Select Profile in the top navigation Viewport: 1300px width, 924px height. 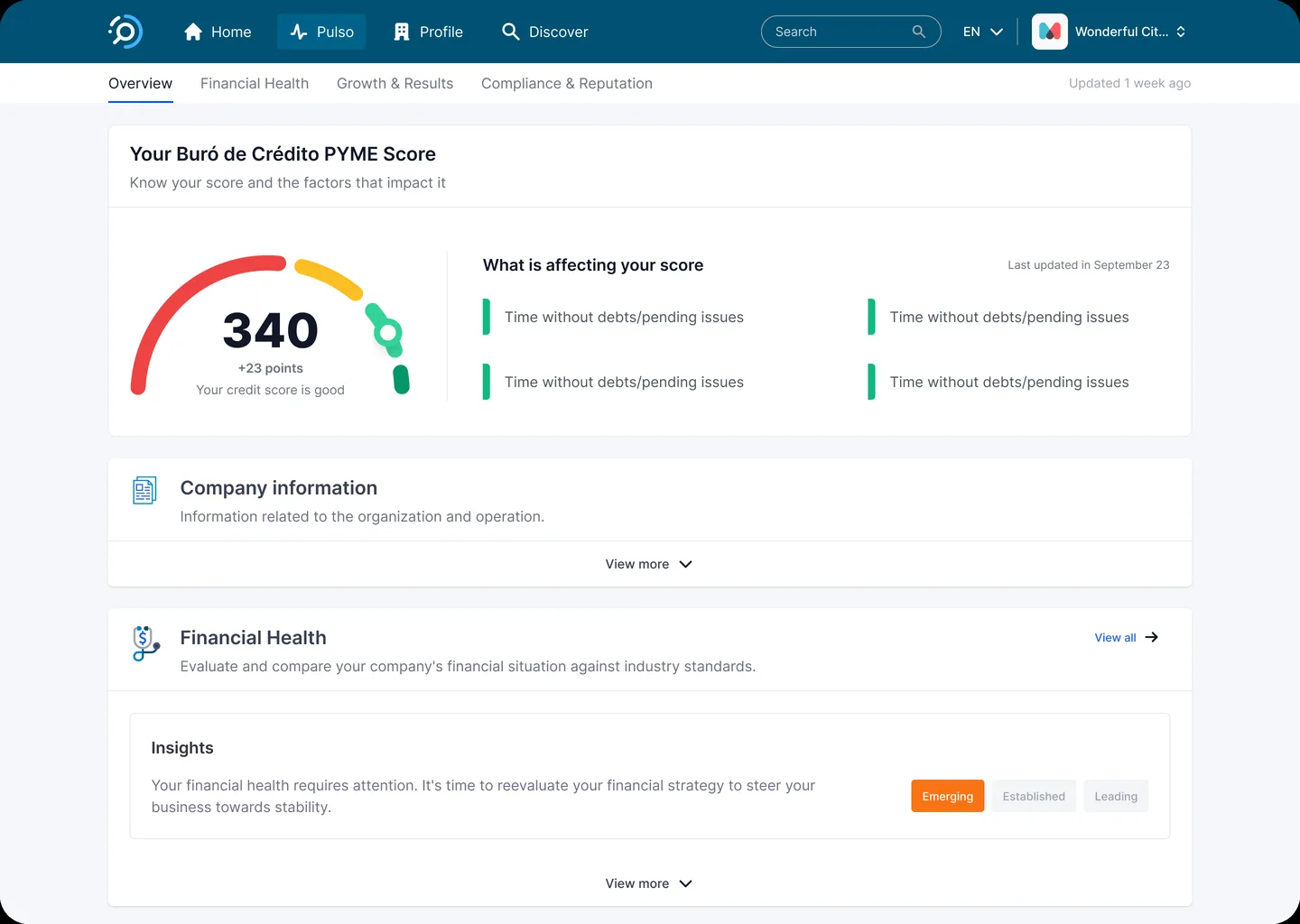[x=429, y=32]
